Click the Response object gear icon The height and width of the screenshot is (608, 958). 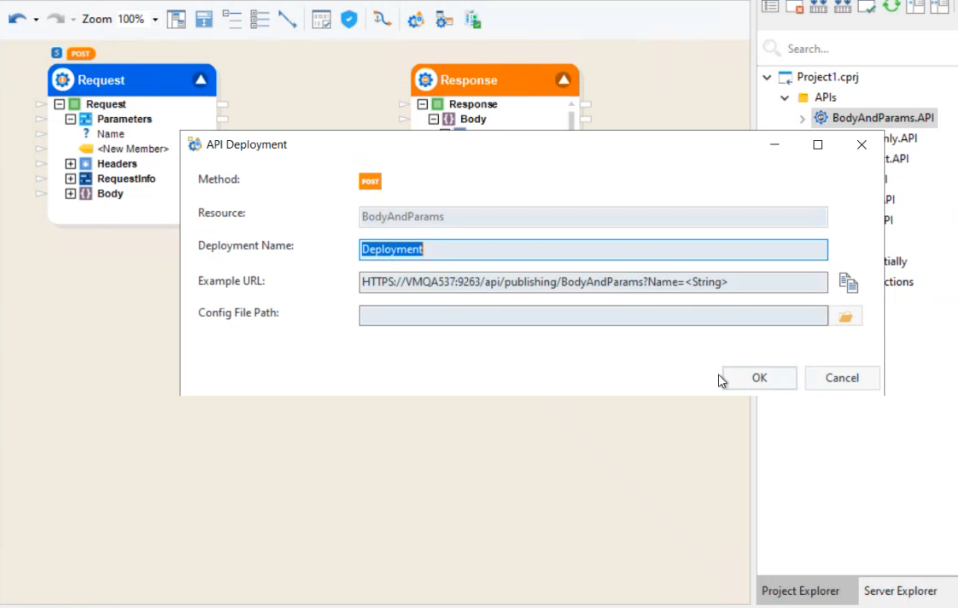(x=425, y=79)
